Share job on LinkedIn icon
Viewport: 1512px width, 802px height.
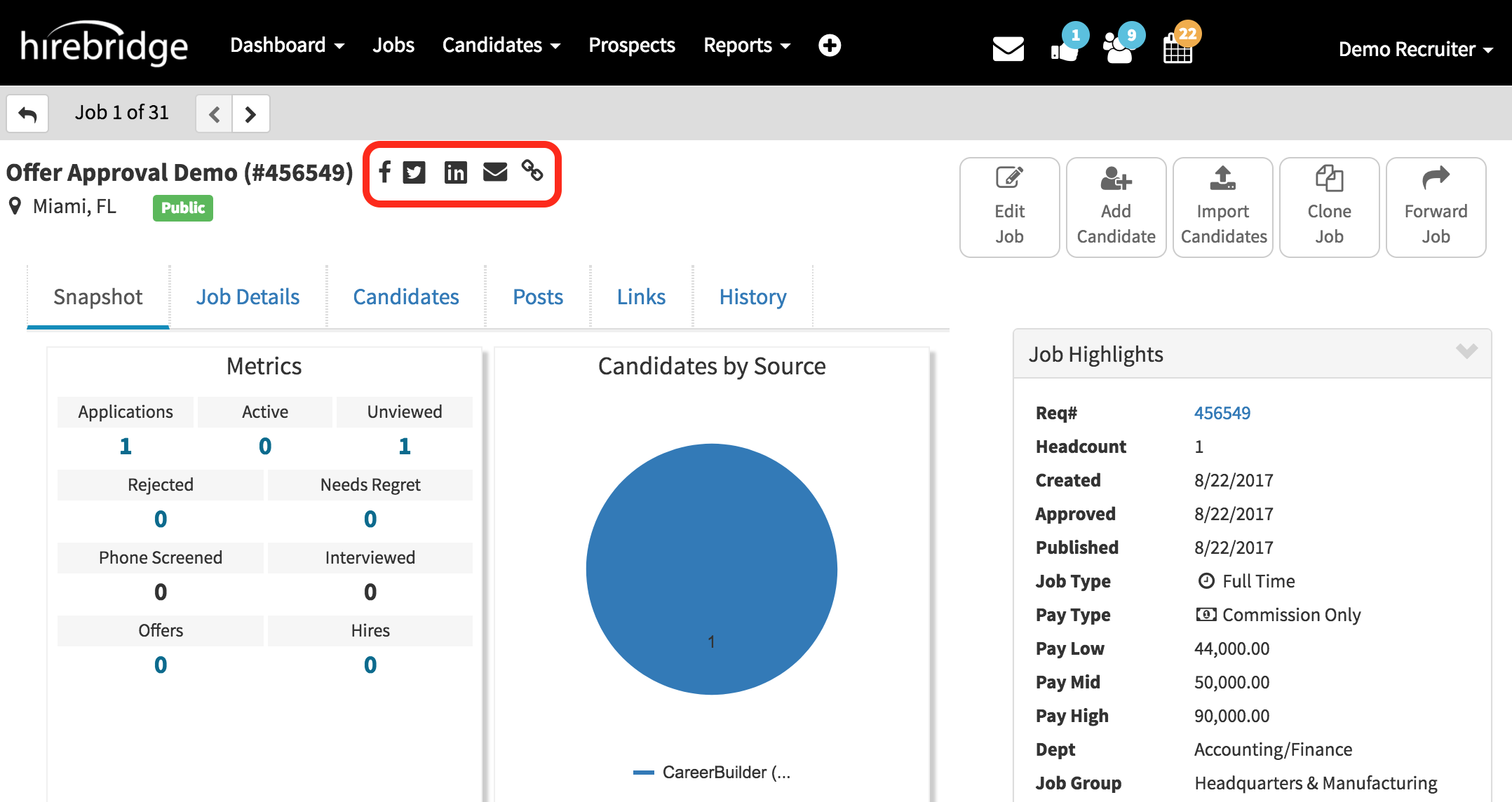pos(455,172)
